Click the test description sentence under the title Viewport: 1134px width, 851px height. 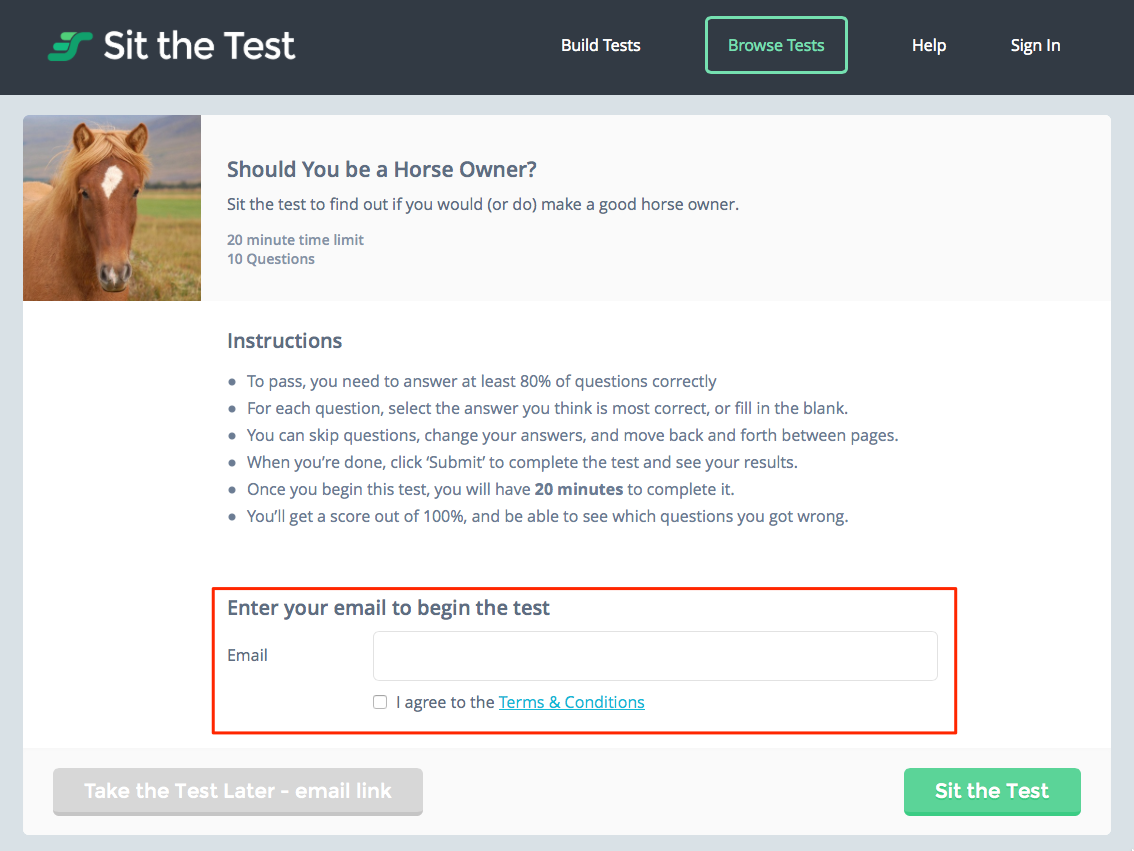point(482,205)
